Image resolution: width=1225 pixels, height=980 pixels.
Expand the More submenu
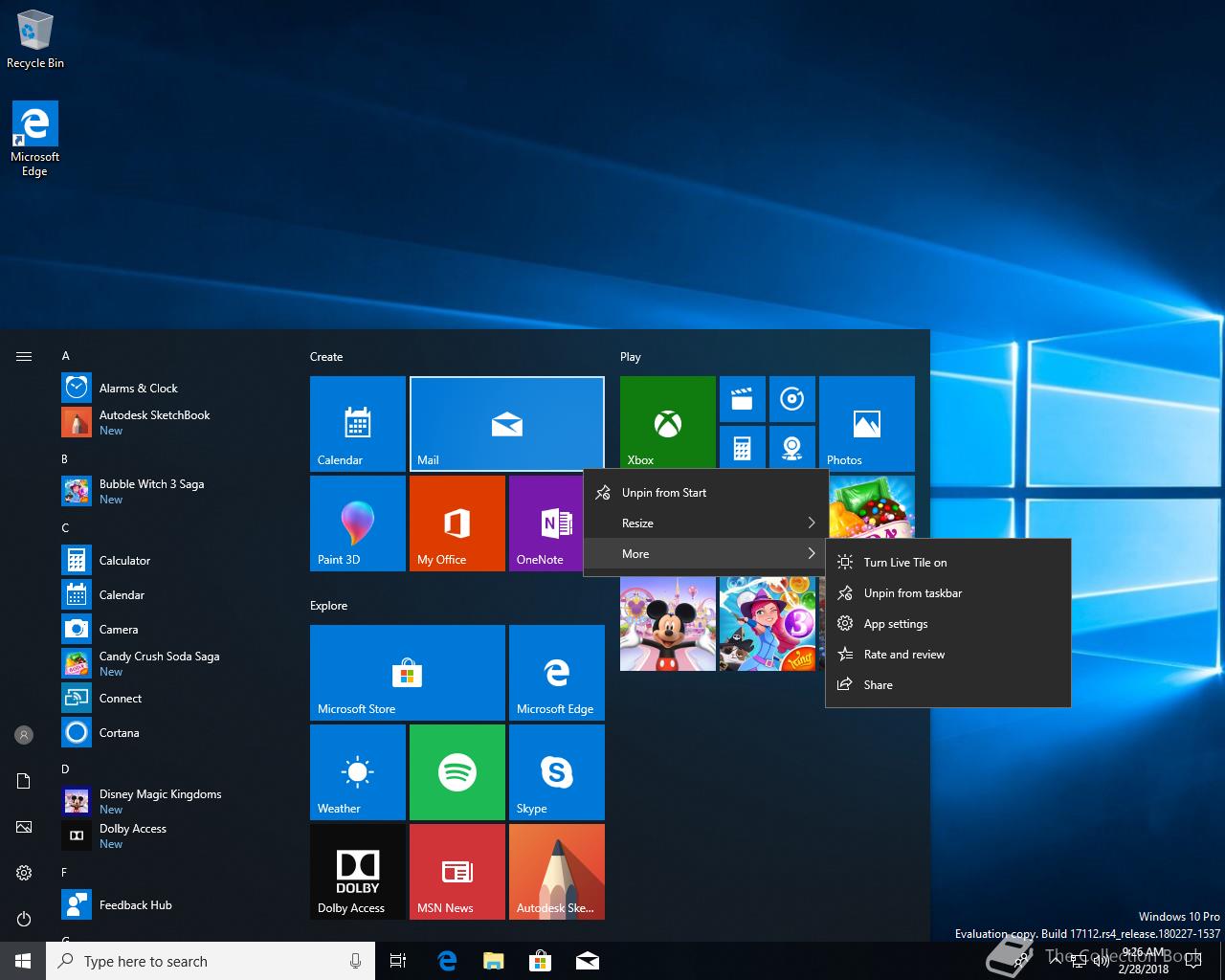pyautogui.click(x=706, y=554)
